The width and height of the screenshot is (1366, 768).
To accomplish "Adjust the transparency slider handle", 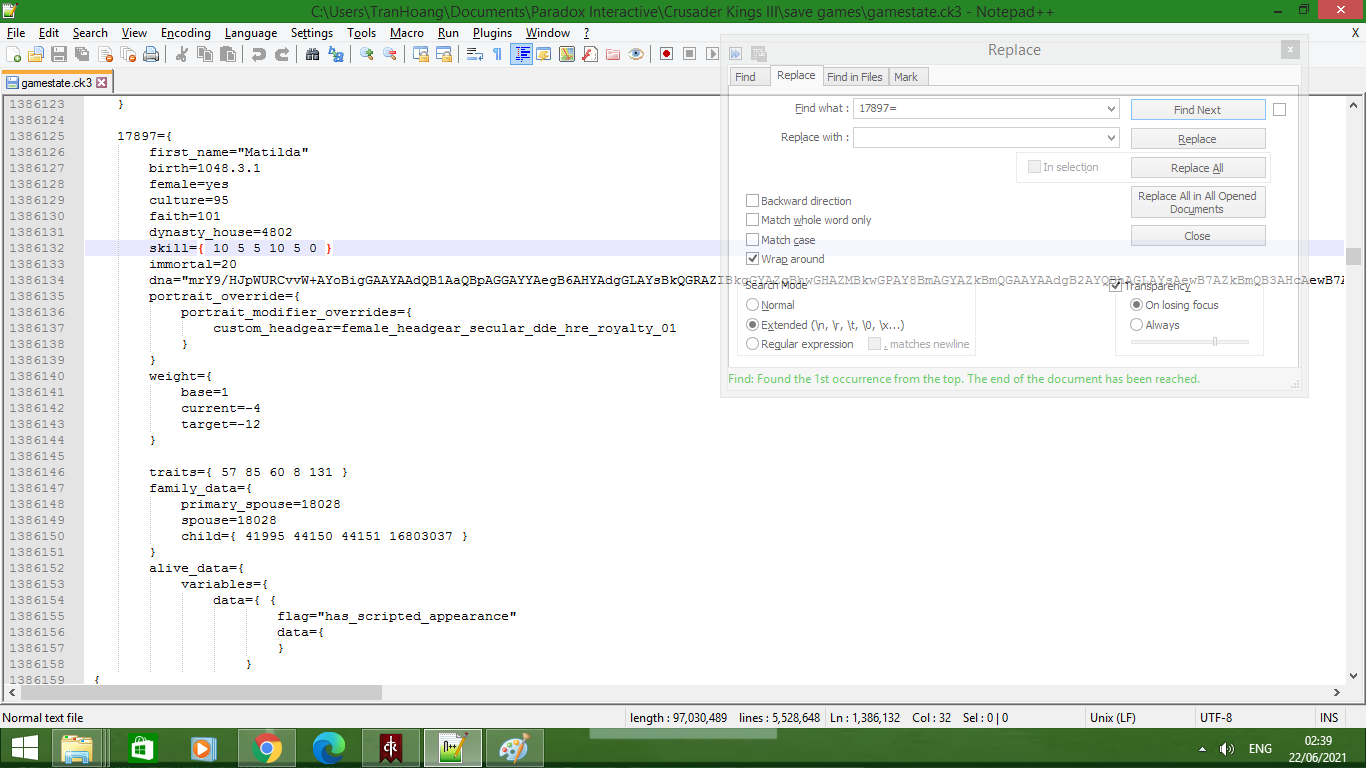I will point(1214,342).
